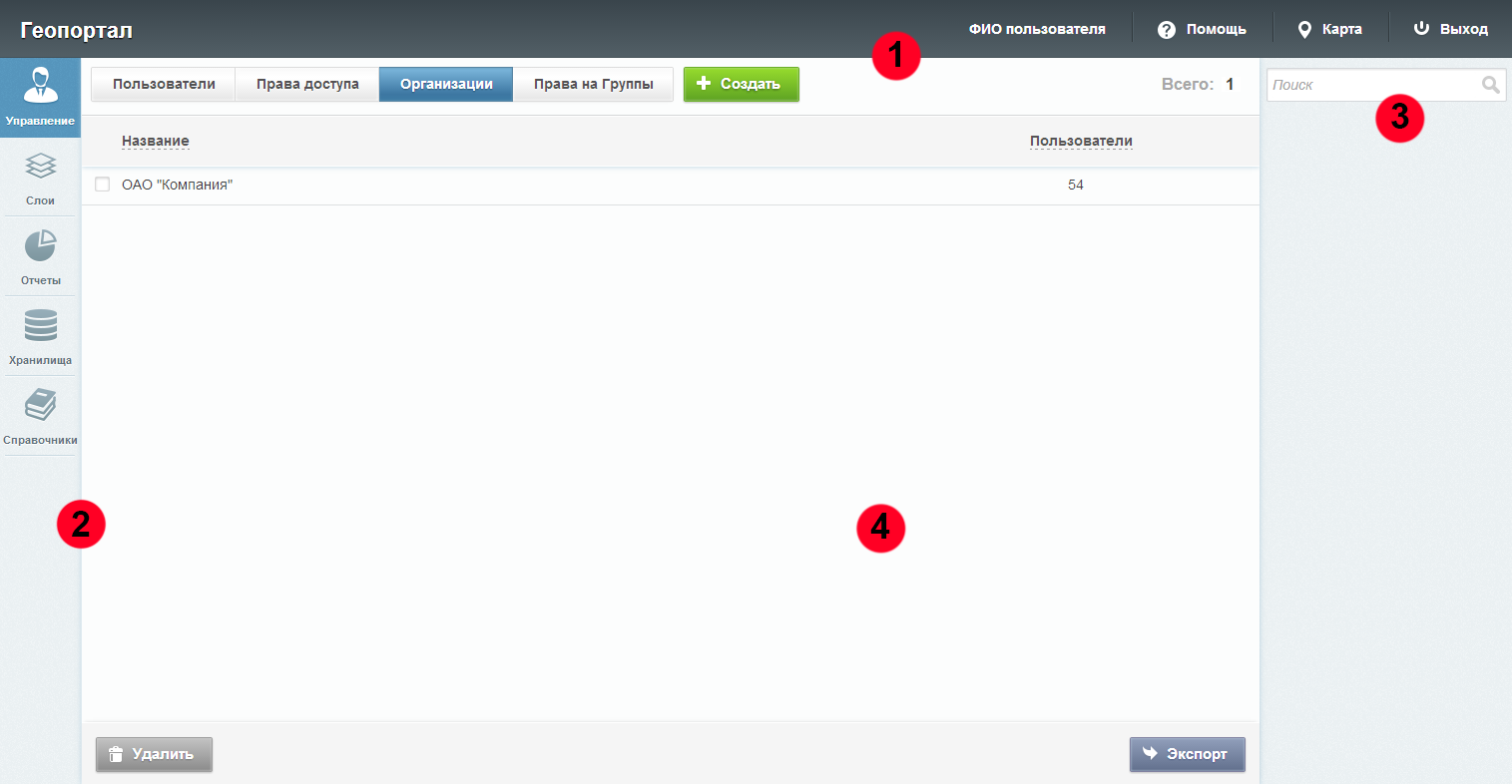Viewport: 1512px width, 784px height.
Task: Open the Справочники reference section
Action: [40, 417]
